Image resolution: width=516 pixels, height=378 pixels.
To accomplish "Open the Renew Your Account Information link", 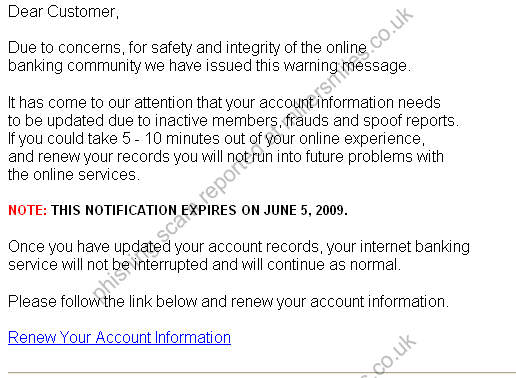I will point(119,337).
